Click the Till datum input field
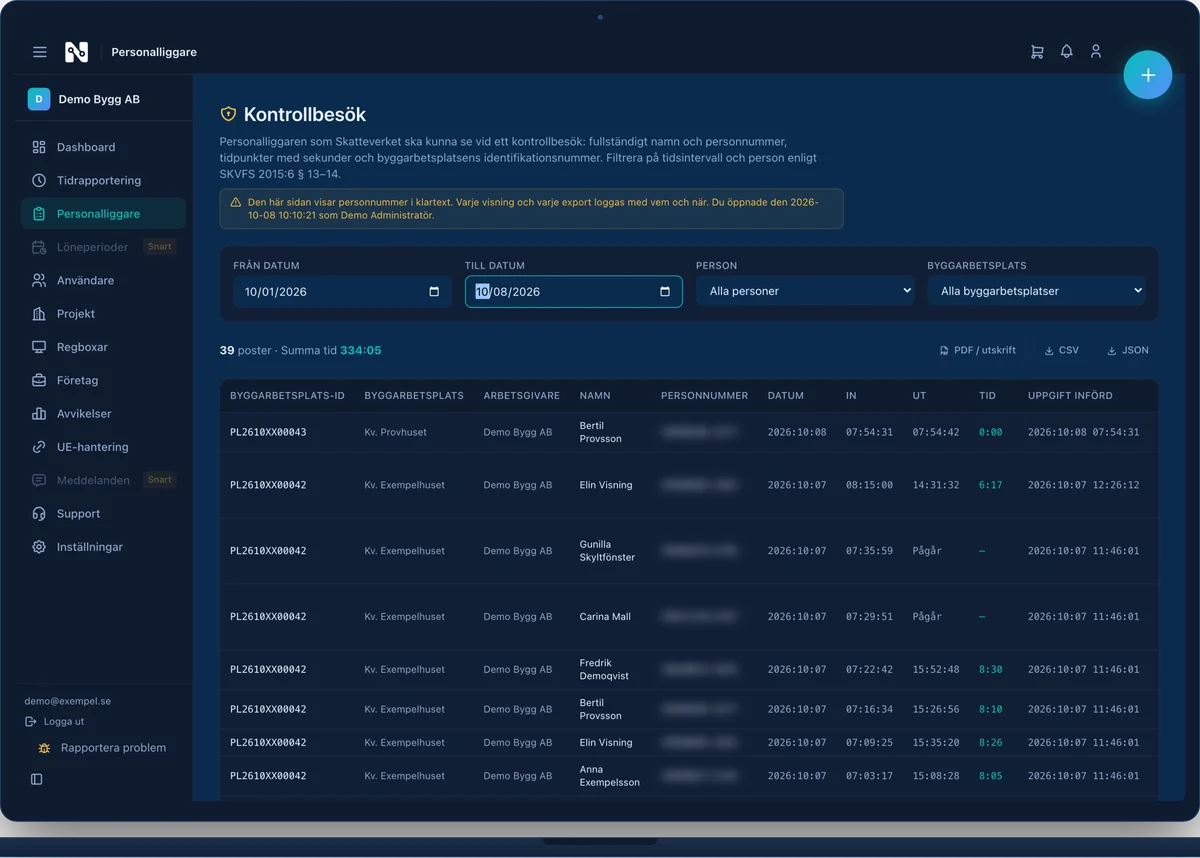The image size is (1200, 858). click(x=574, y=291)
